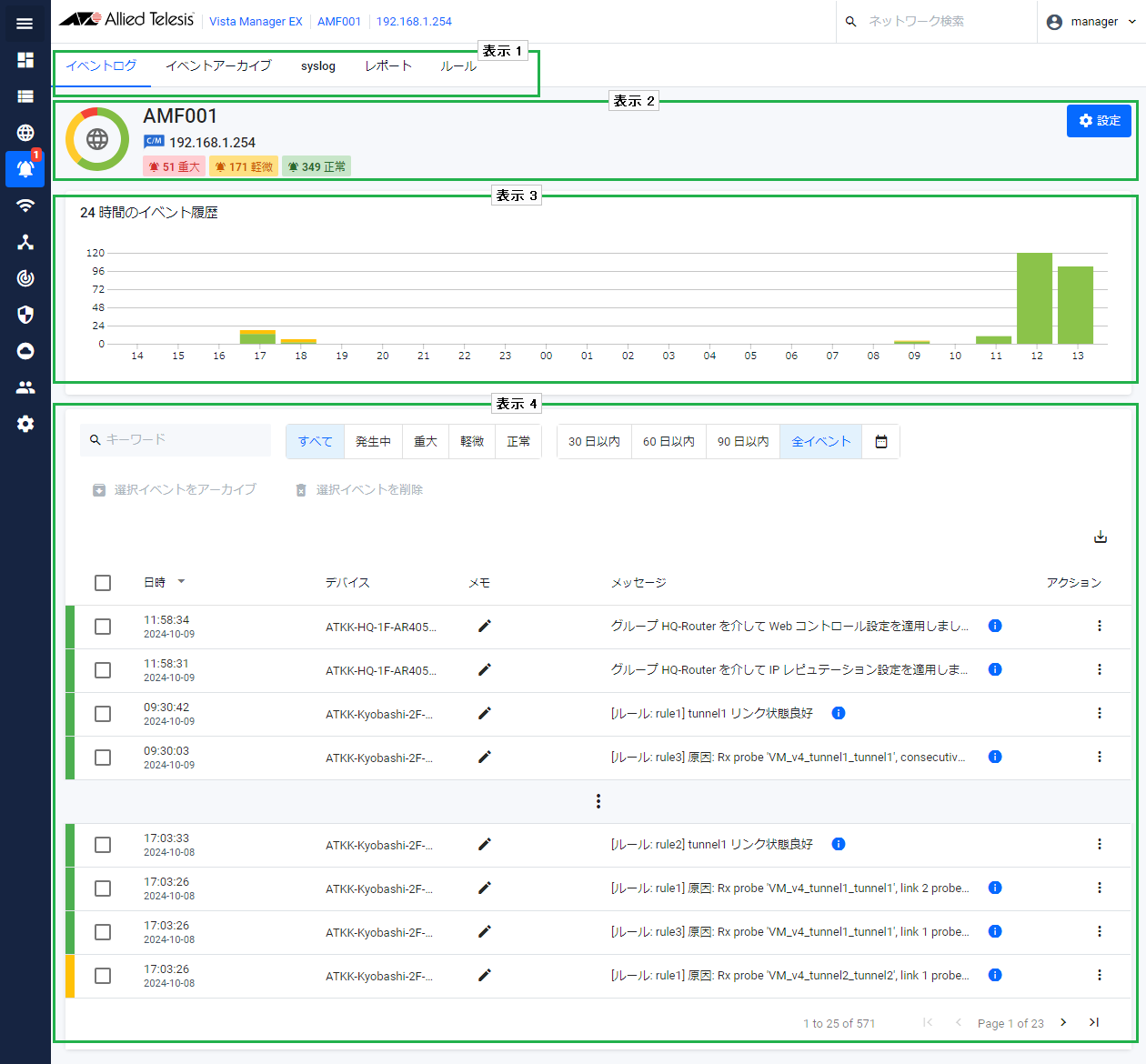Click the download export icon above table
This screenshot has width=1146, height=1064.
tap(1101, 537)
